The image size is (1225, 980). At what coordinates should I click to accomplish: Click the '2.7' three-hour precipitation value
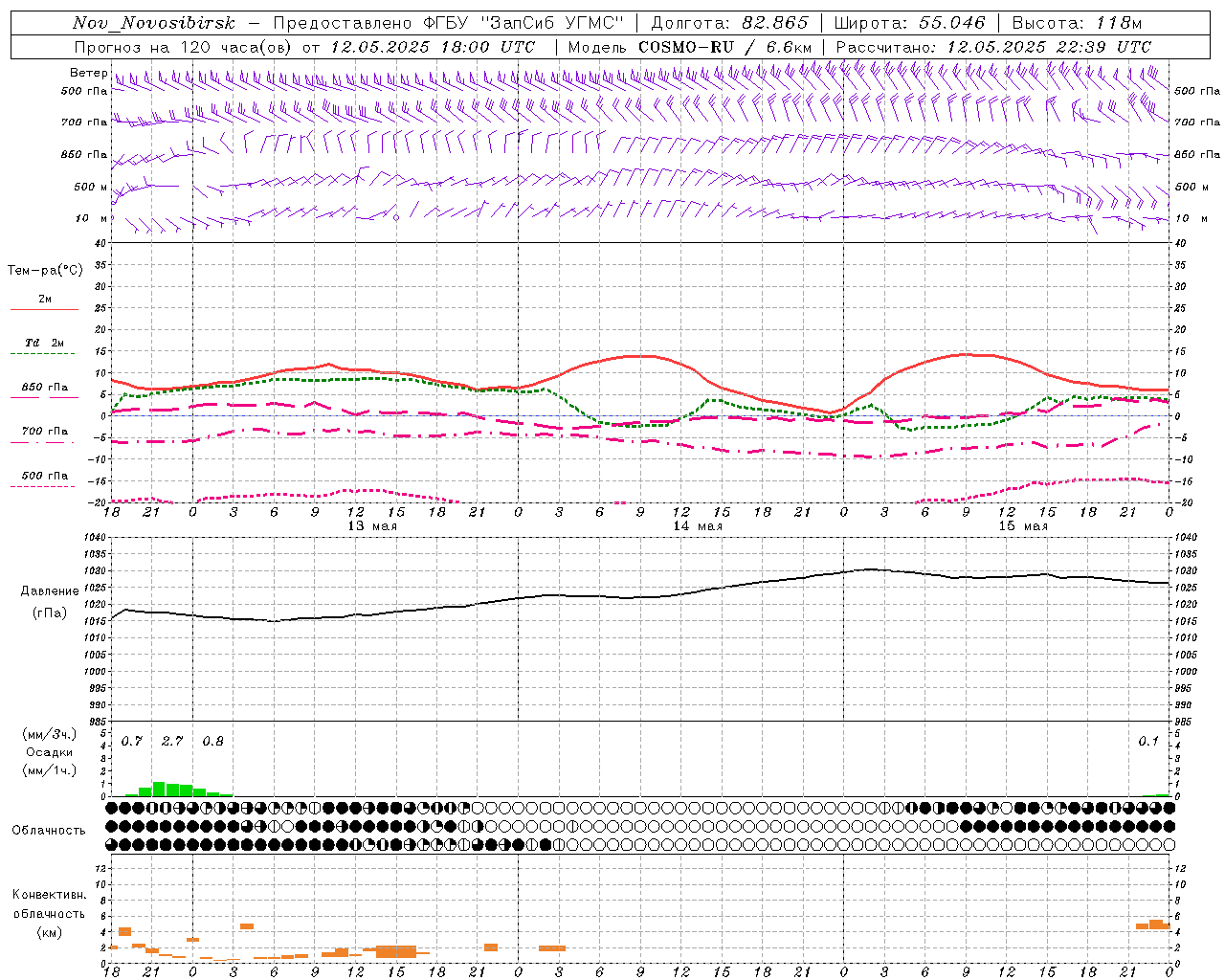pos(172,742)
